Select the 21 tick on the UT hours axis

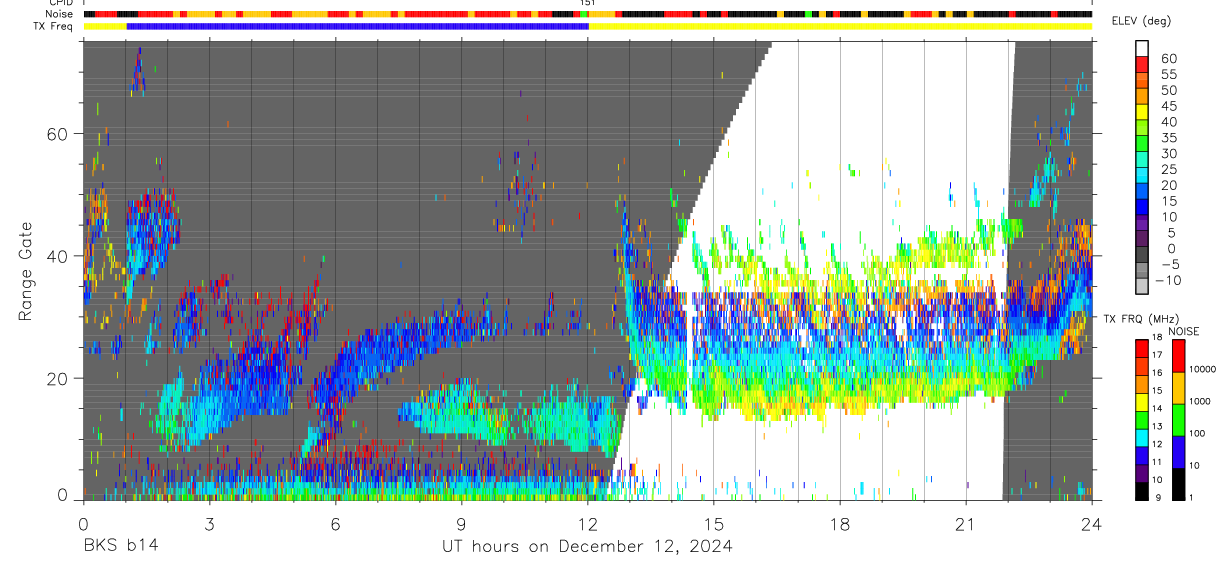tap(966, 523)
